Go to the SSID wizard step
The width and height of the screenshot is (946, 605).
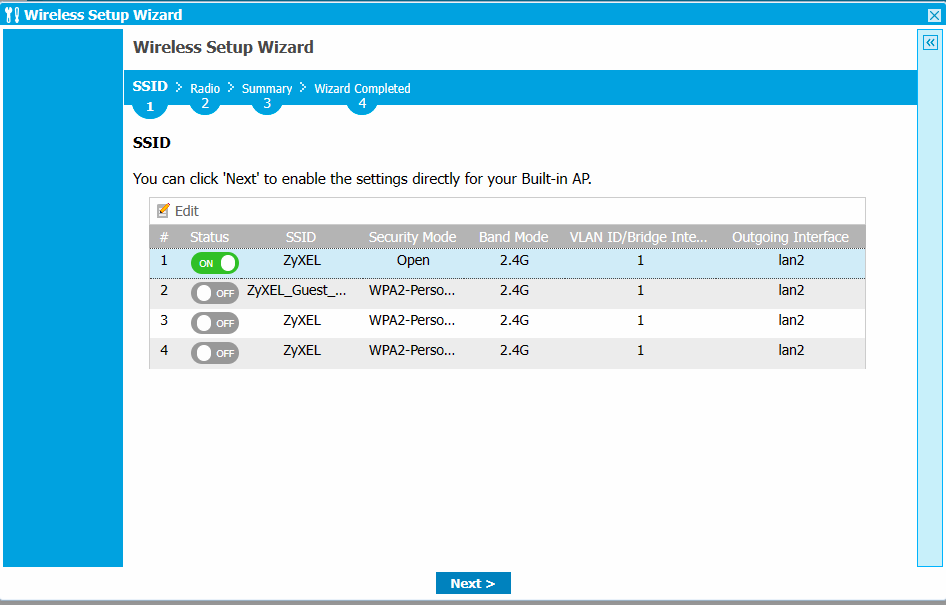[x=150, y=86]
